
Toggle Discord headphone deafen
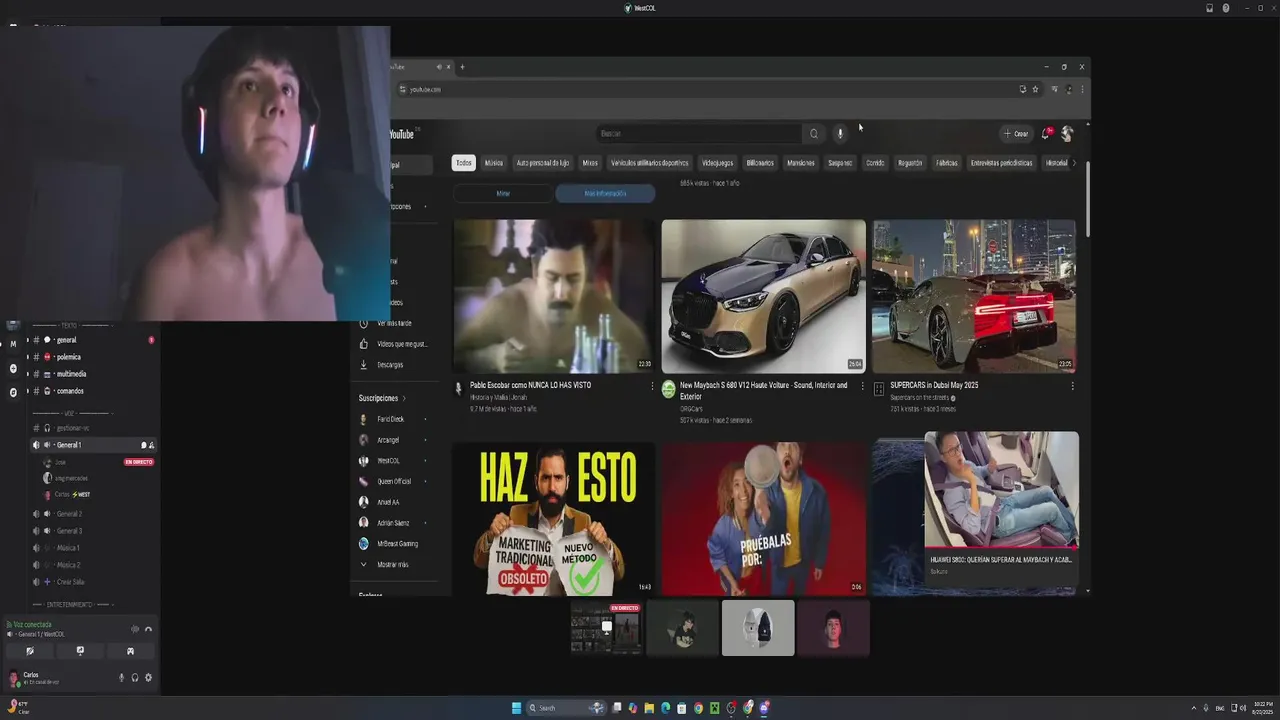[x=135, y=677]
